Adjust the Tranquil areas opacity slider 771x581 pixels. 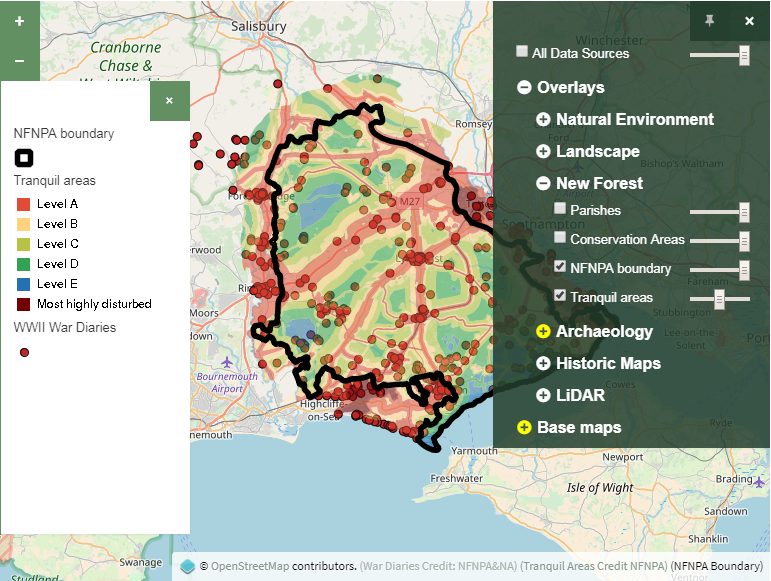pyautogui.click(x=718, y=298)
